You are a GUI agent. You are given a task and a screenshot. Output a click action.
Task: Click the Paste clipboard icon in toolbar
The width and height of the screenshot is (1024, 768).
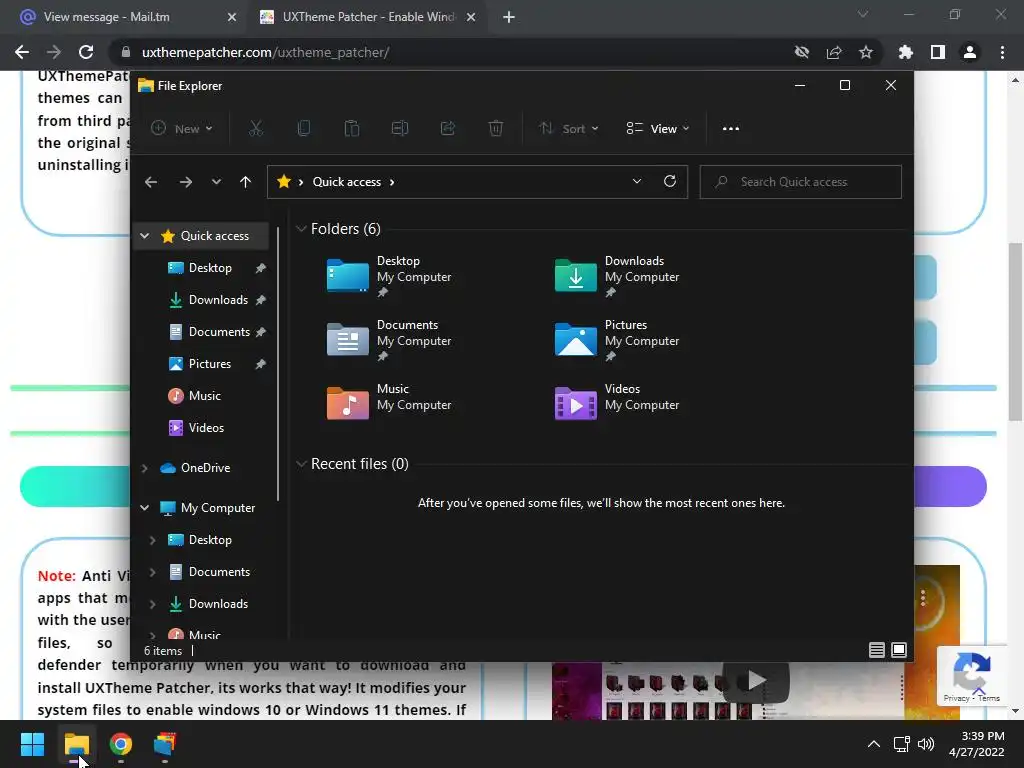click(352, 128)
